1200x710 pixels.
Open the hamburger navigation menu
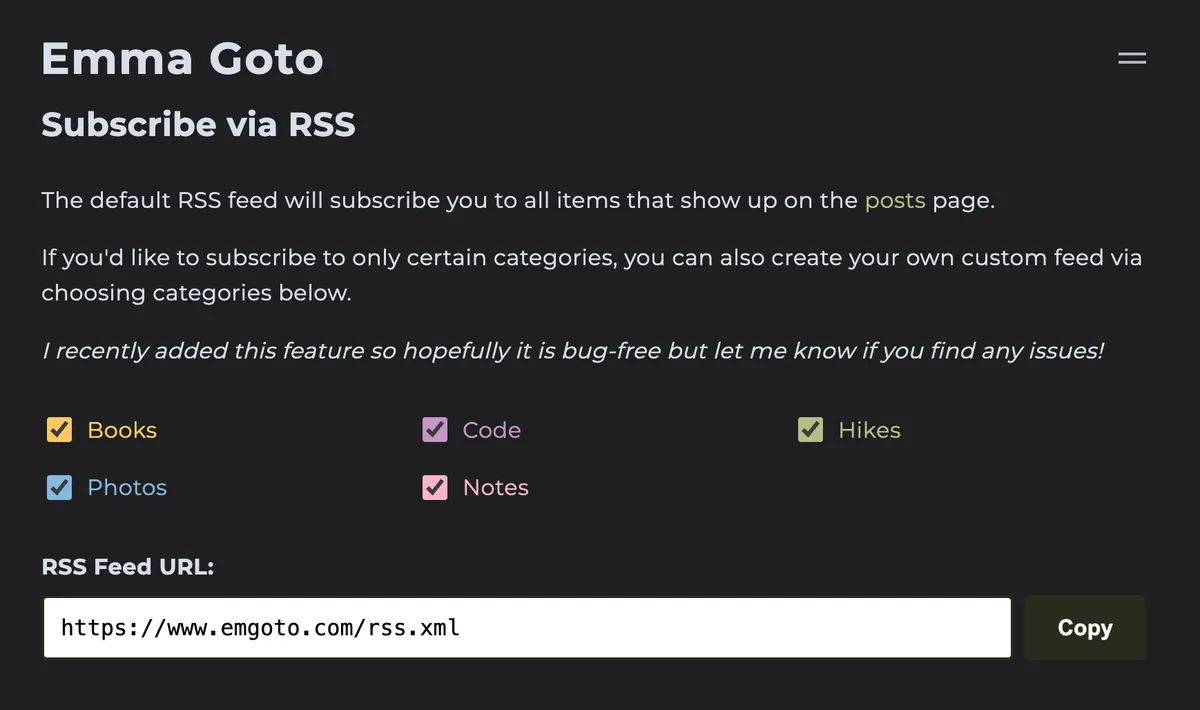1131,59
